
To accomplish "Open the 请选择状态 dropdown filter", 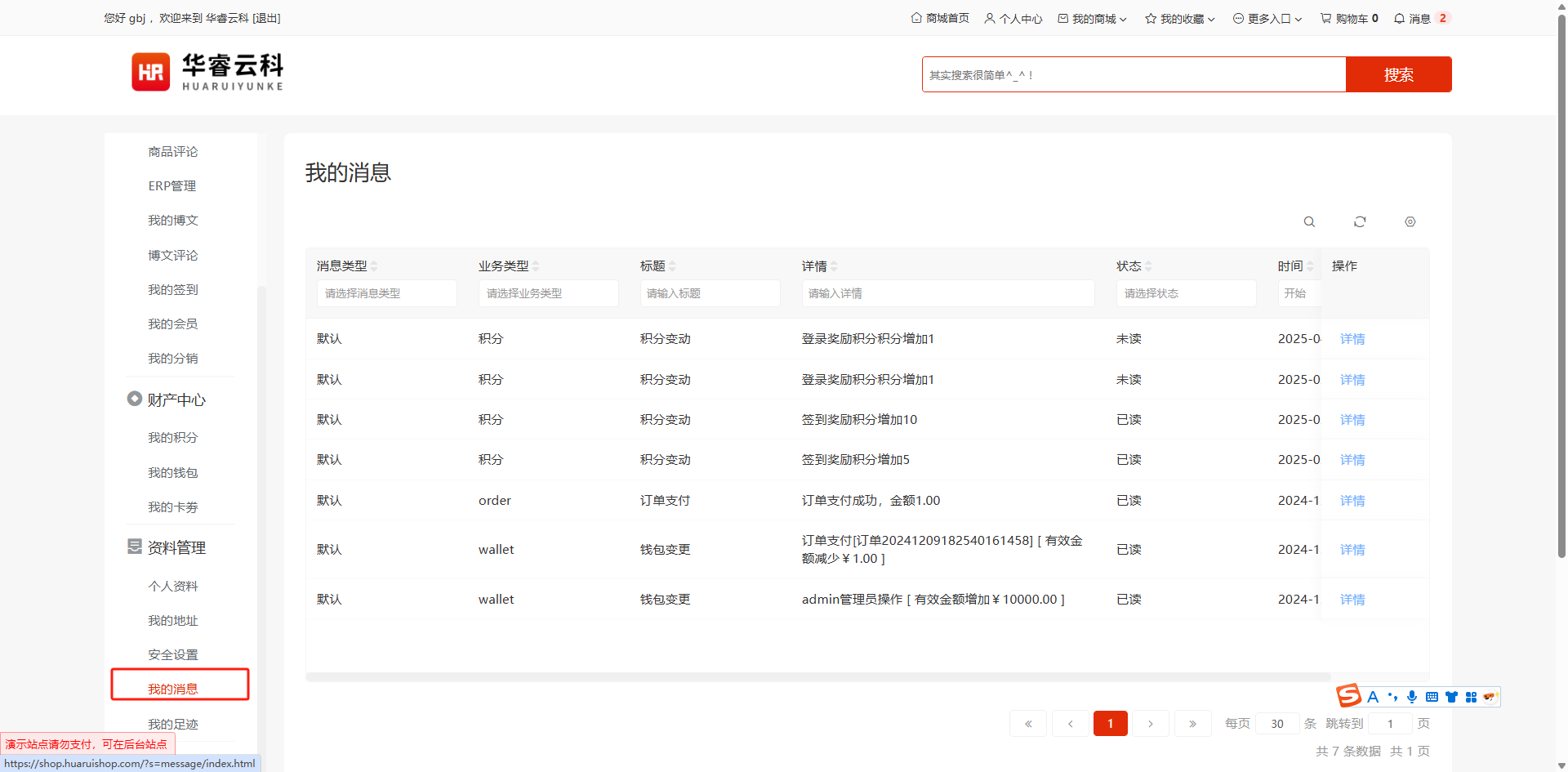I will tap(1186, 293).
